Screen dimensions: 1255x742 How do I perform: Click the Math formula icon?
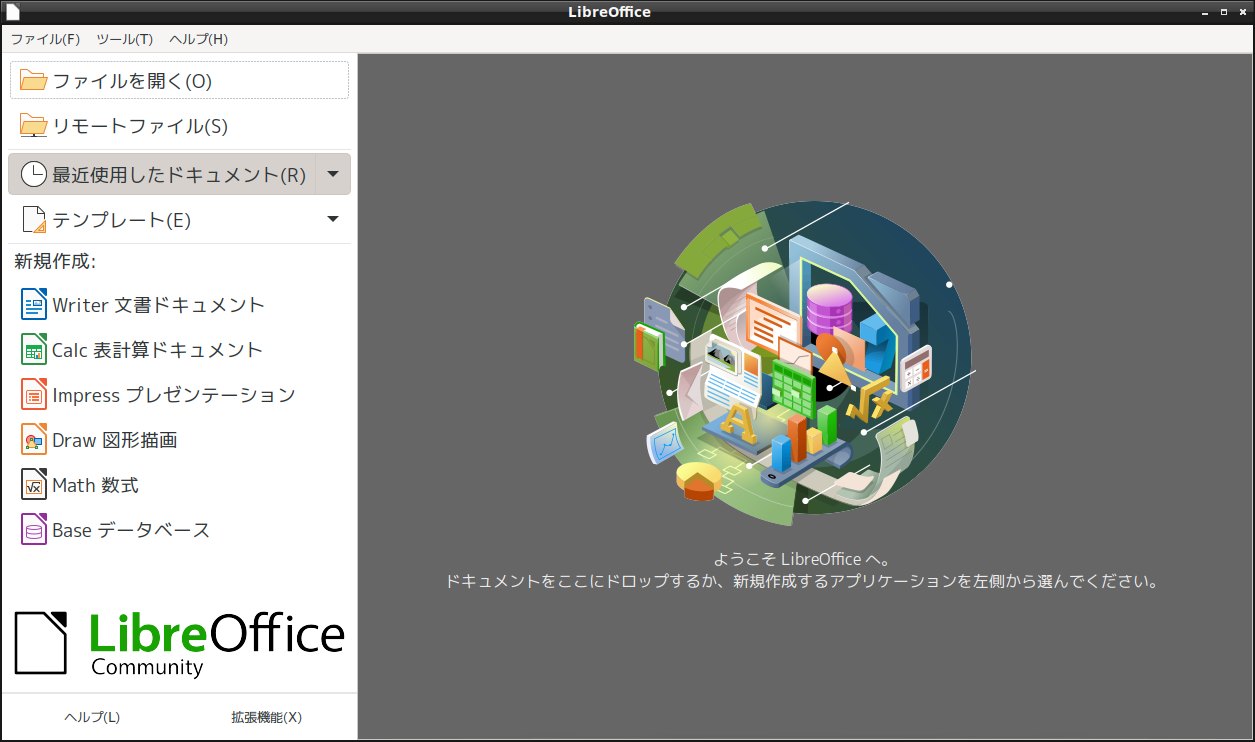[34, 485]
